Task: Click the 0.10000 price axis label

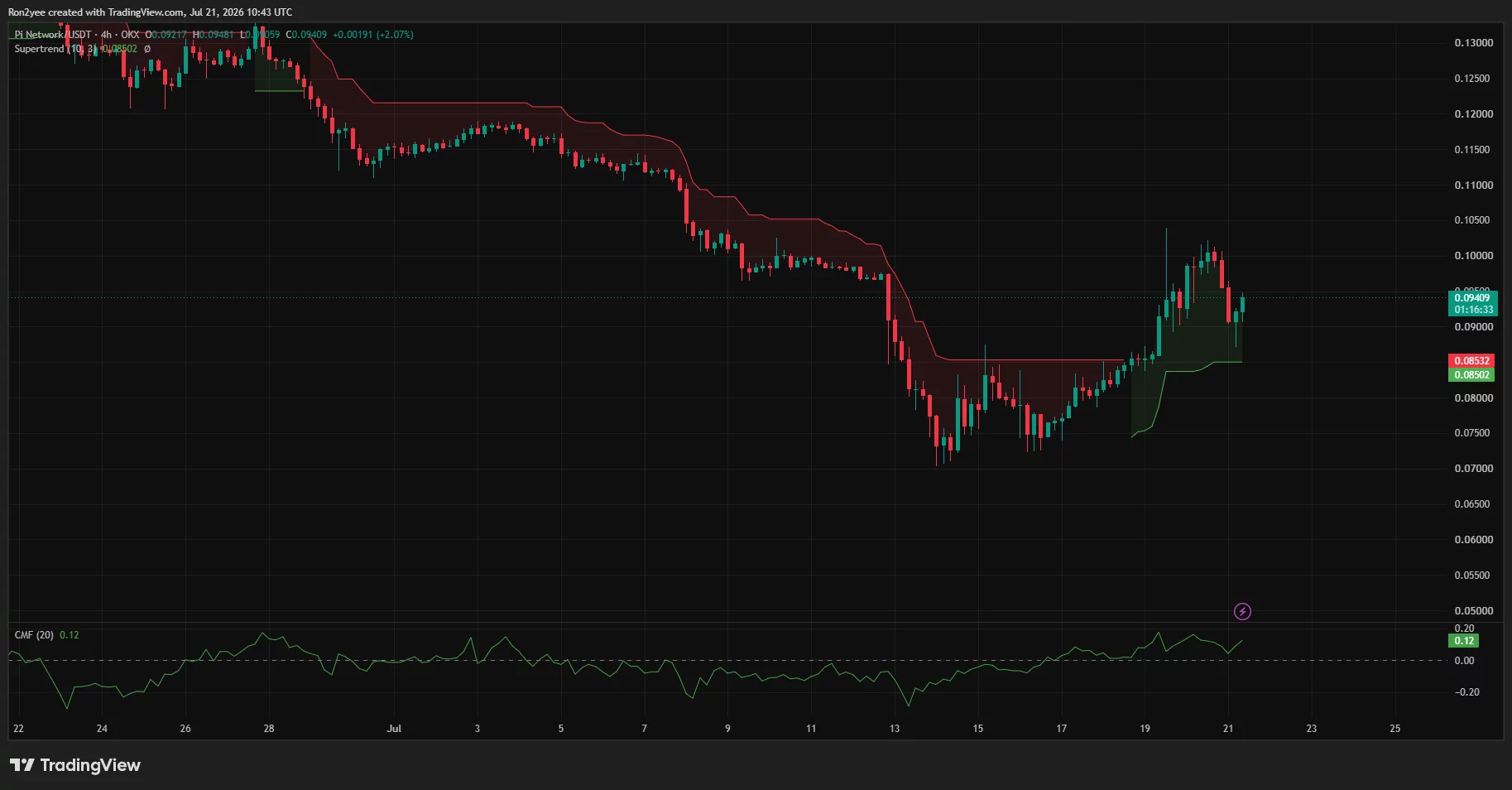Action: (x=1473, y=256)
